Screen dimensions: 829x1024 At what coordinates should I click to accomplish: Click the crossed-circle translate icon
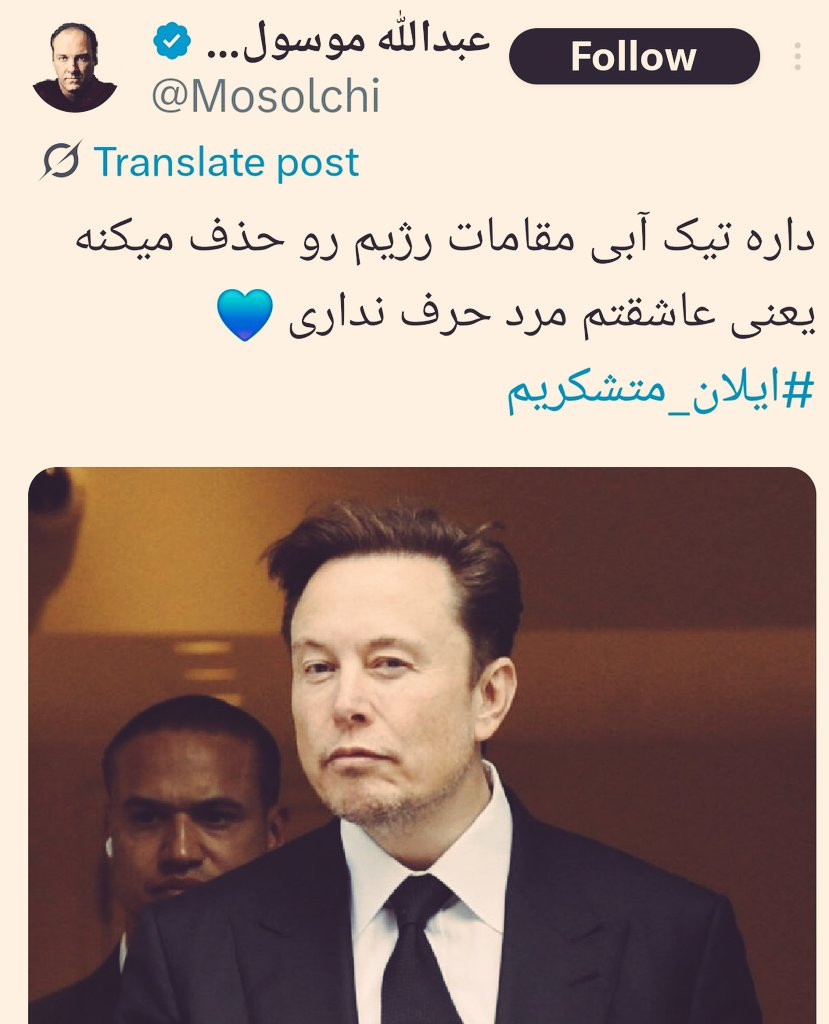point(61,161)
